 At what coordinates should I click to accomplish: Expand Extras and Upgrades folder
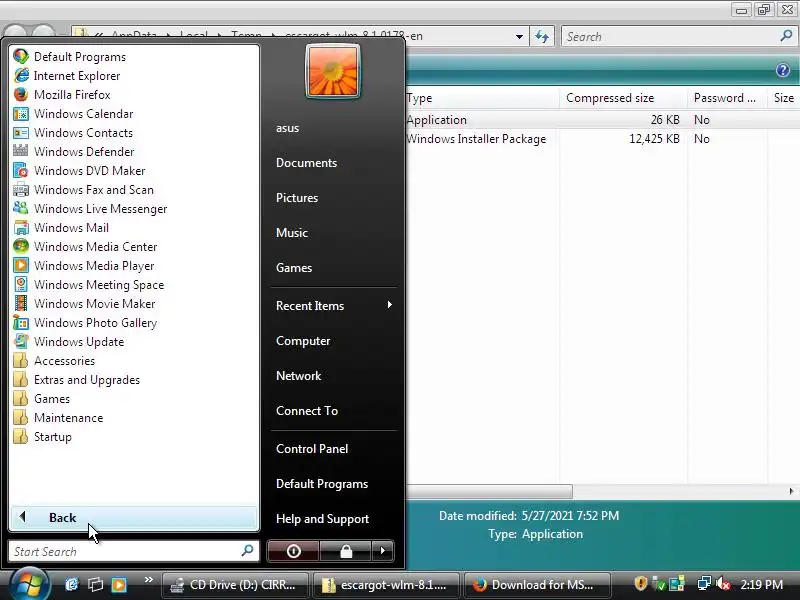[77, 380]
